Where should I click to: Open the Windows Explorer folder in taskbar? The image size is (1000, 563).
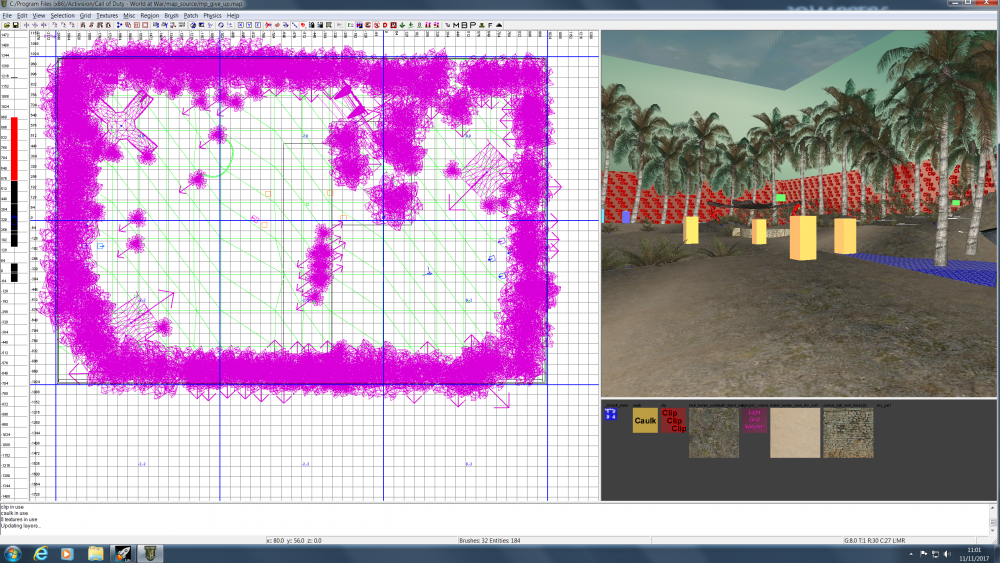pyautogui.click(x=95, y=553)
